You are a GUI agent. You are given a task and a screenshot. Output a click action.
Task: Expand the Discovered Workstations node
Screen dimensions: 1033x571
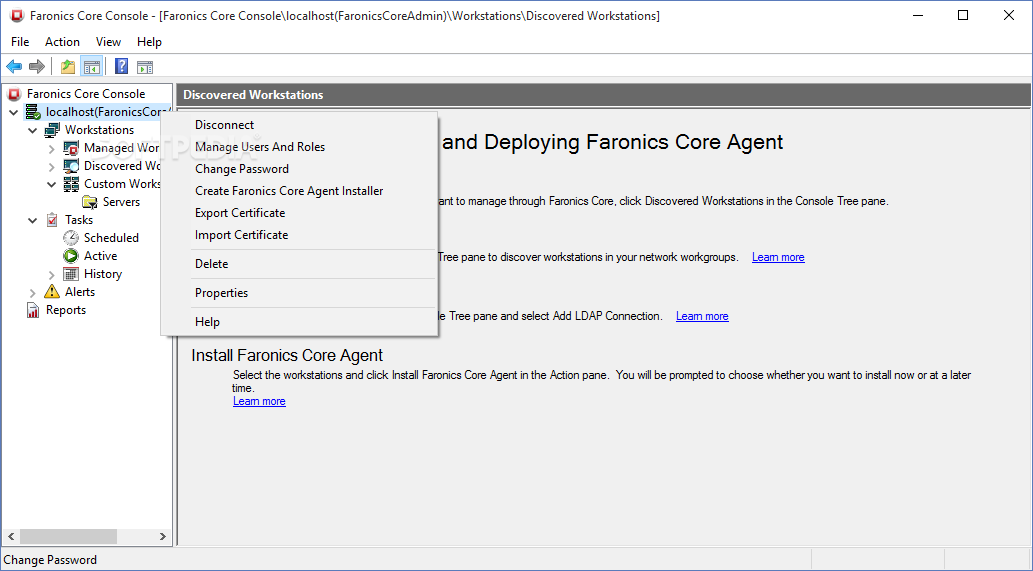(x=51, y=167)
